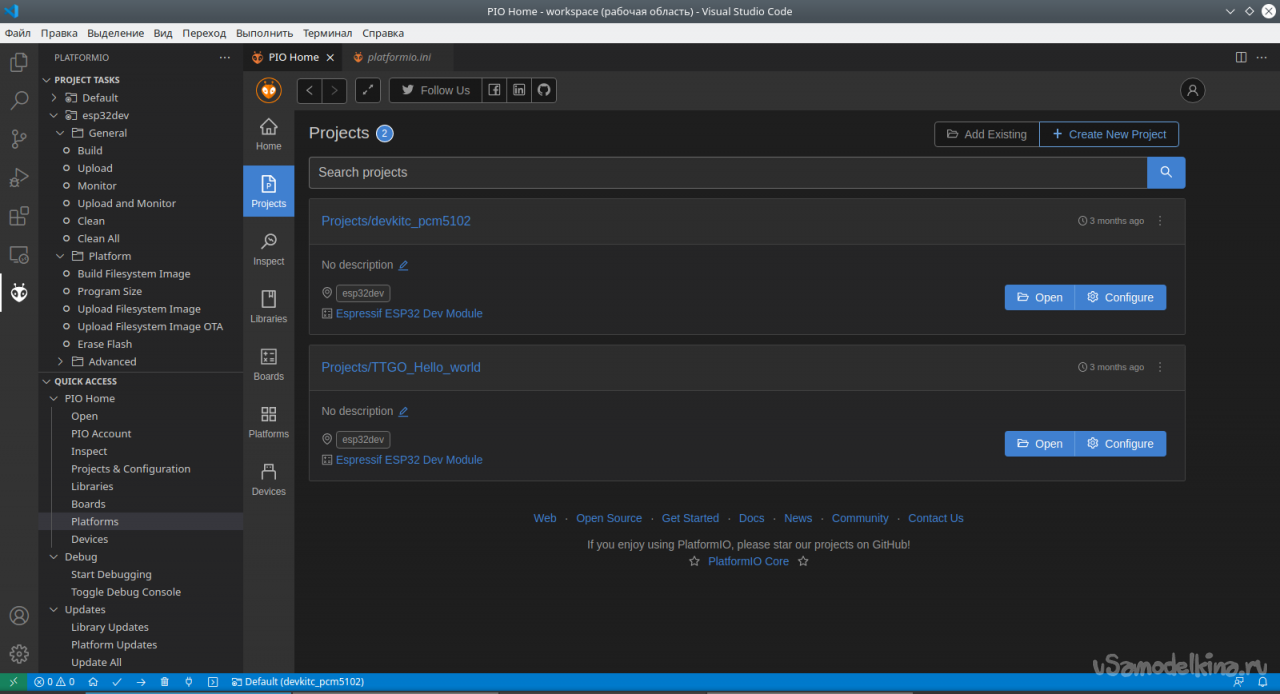Open the Extensions view
Viewport: 1280px width, 694px height.
[x=19, y=216]
